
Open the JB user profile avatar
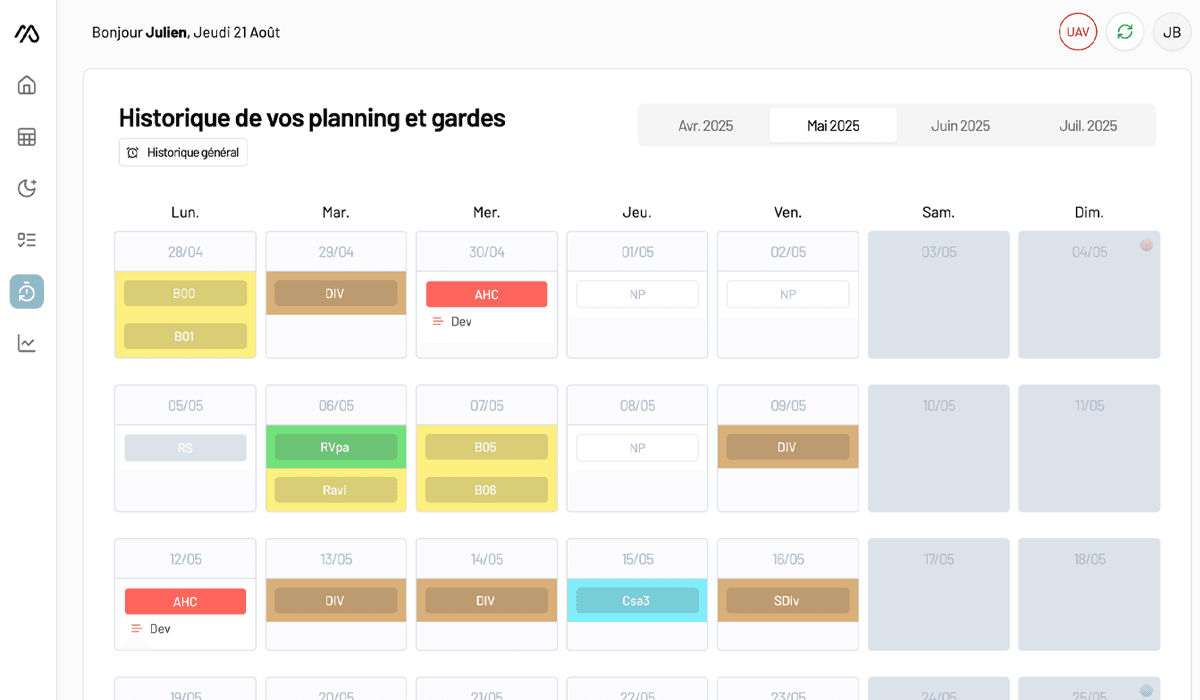[1172, 32]
